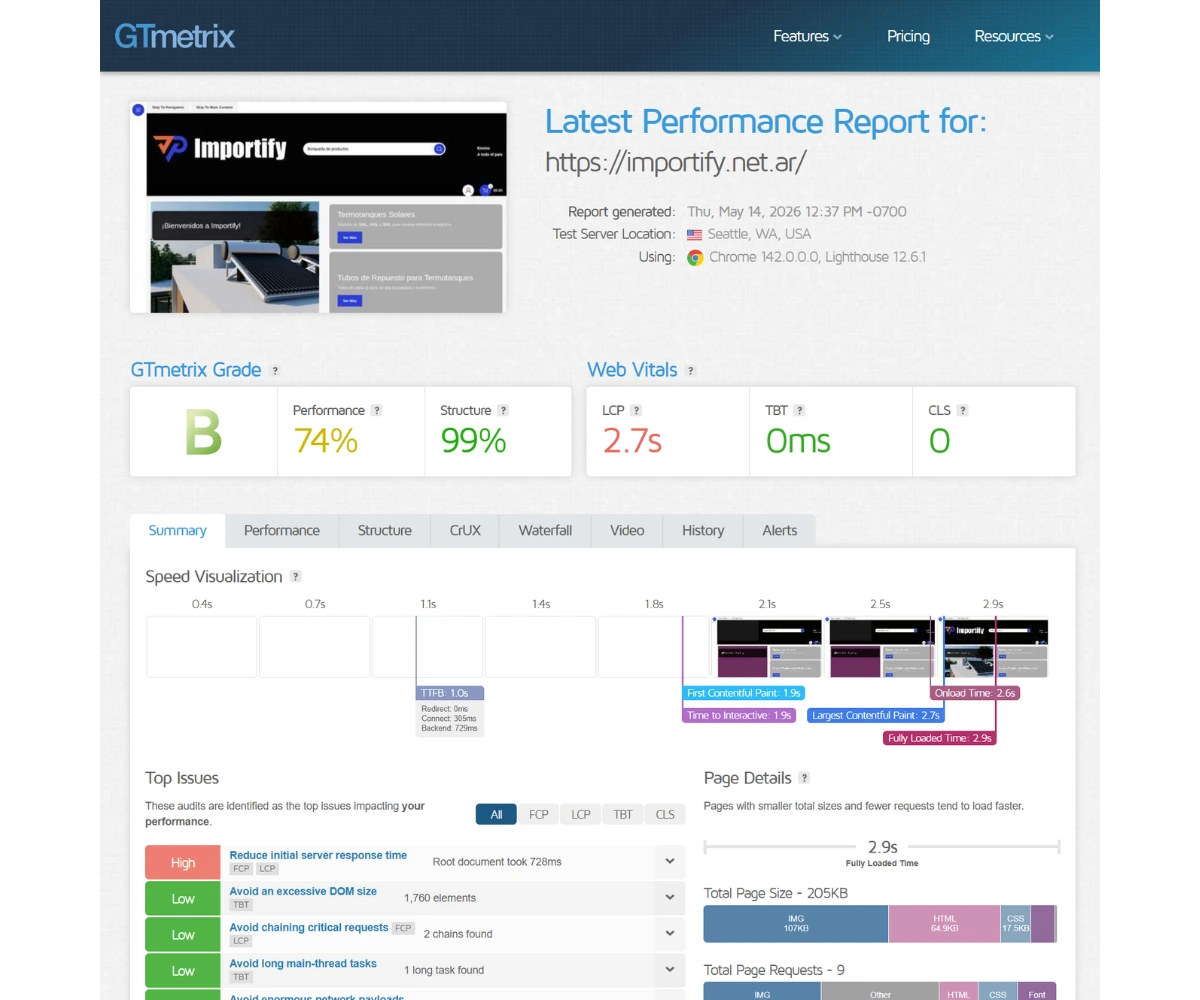Open the Resources menu
Image resolution: width=1200 pixels, height=1000 pixels.
point(1014,36)
